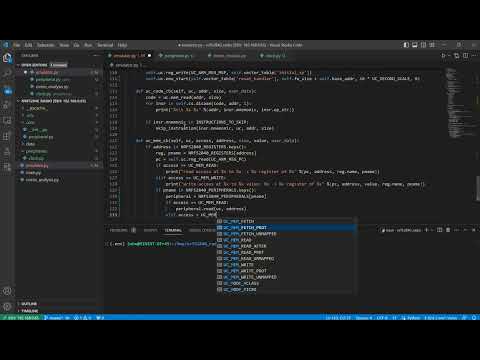This screenshot has width=480, height=360.
Task: Click the Python language mode in status bar
Action: tap(411, 318)
